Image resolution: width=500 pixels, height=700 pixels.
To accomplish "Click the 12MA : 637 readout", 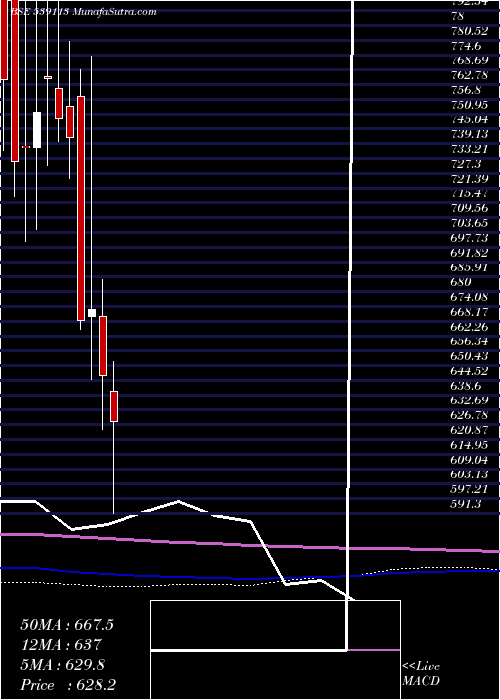I will click(61, 645).
